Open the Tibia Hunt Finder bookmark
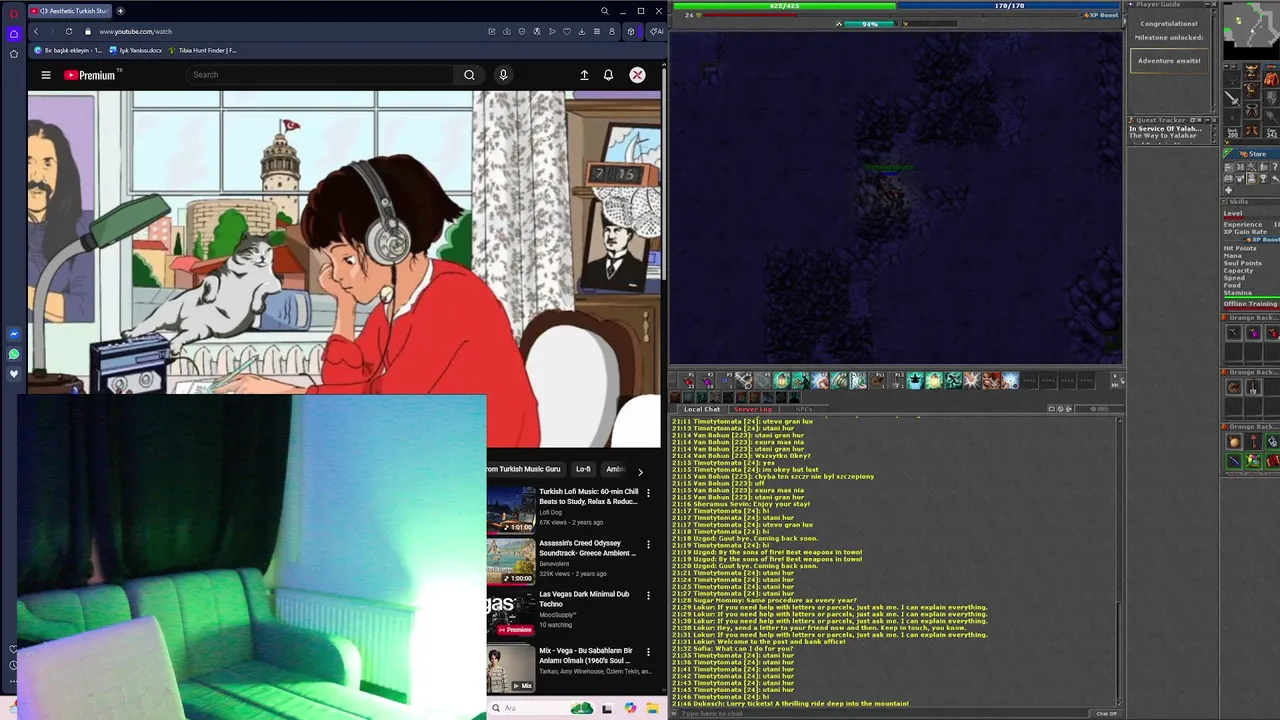 [x=203, y=50]
